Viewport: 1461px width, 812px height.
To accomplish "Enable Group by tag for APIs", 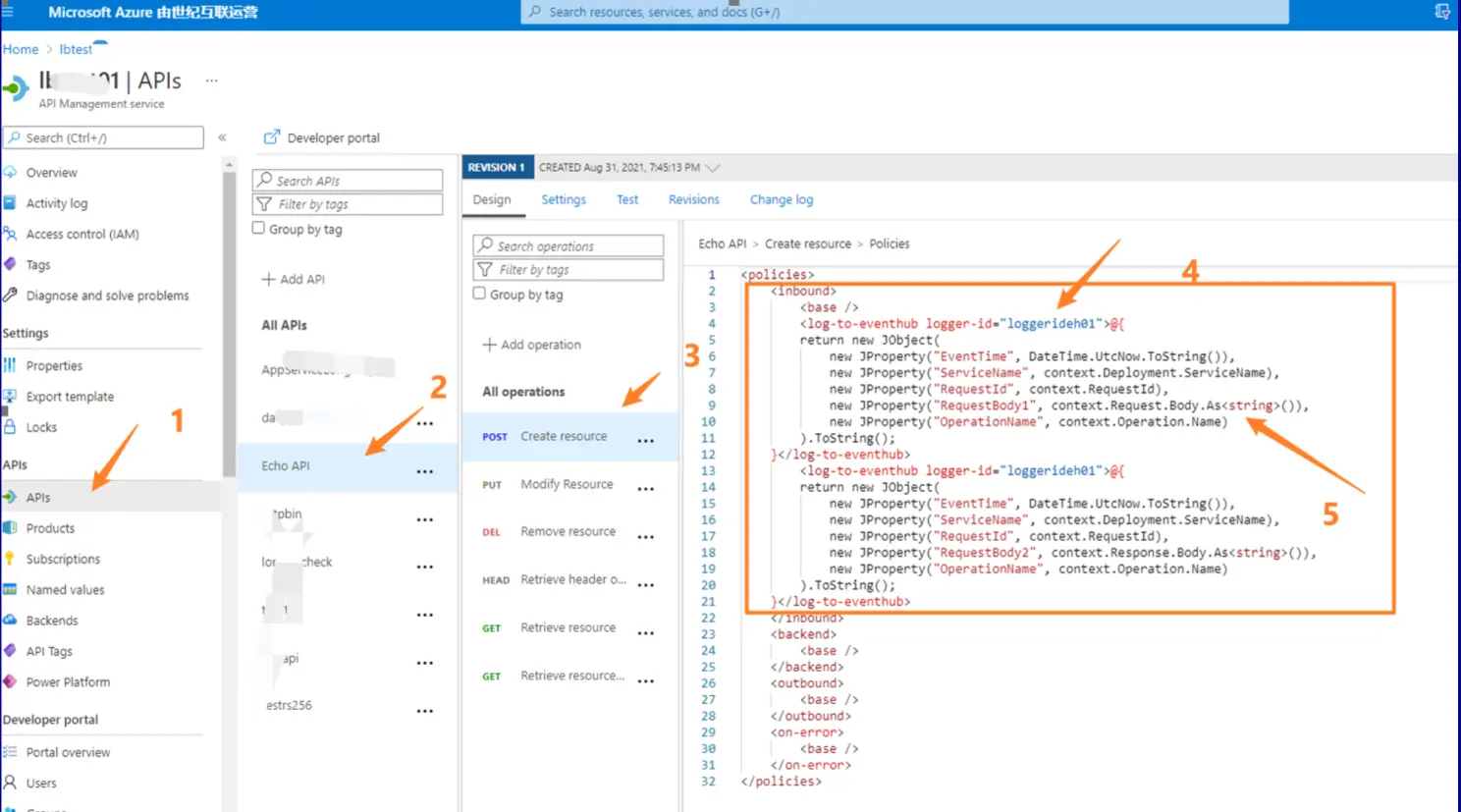I will pos(258,228).
